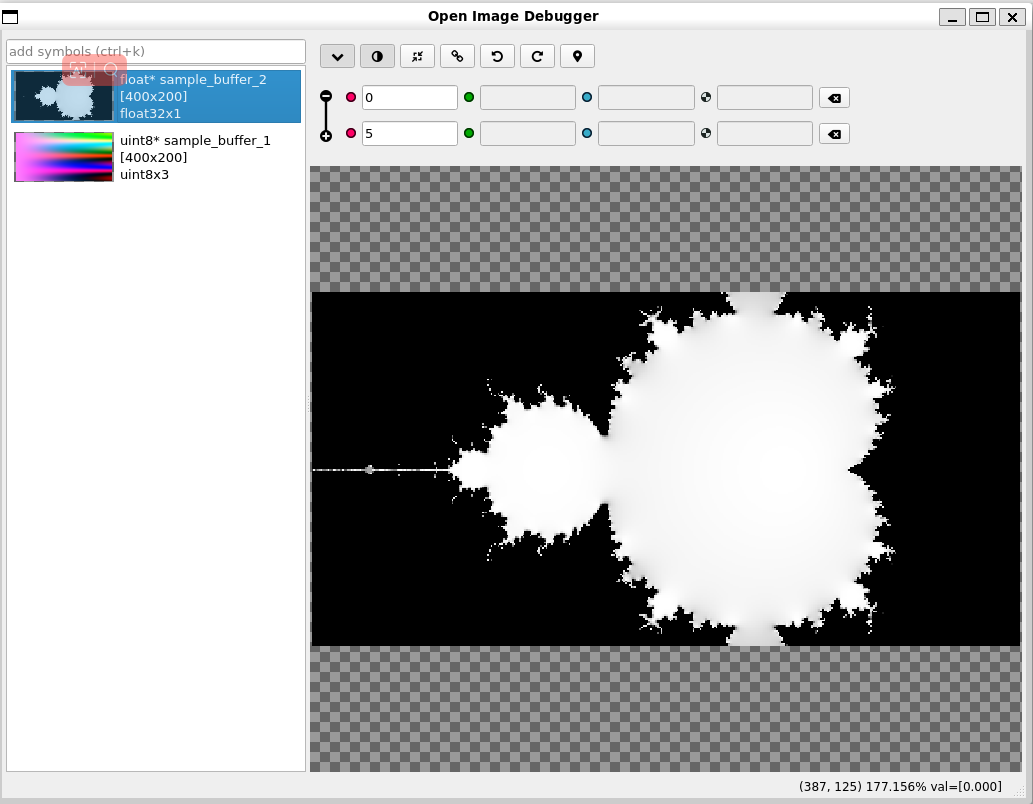Toggle the blue channel on the first contrast row

[x=587, y=97]
